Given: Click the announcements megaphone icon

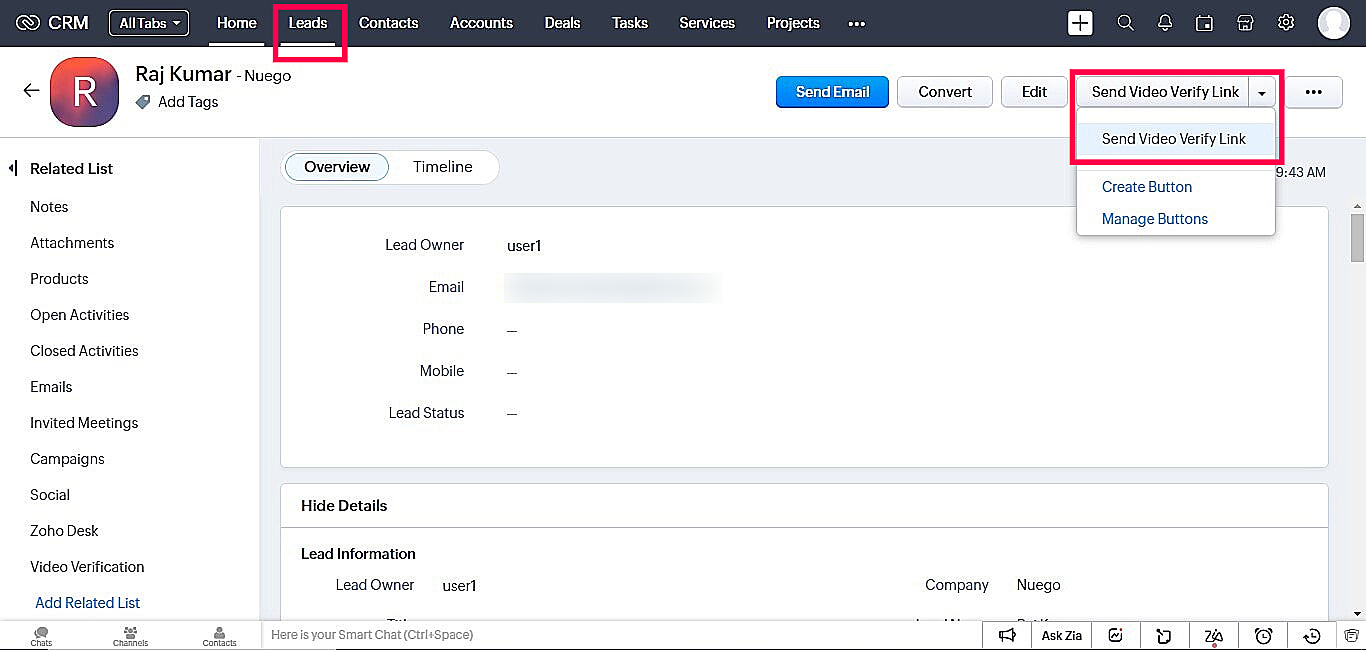Looking at the screenshot, I should (x=1008, y=635).
